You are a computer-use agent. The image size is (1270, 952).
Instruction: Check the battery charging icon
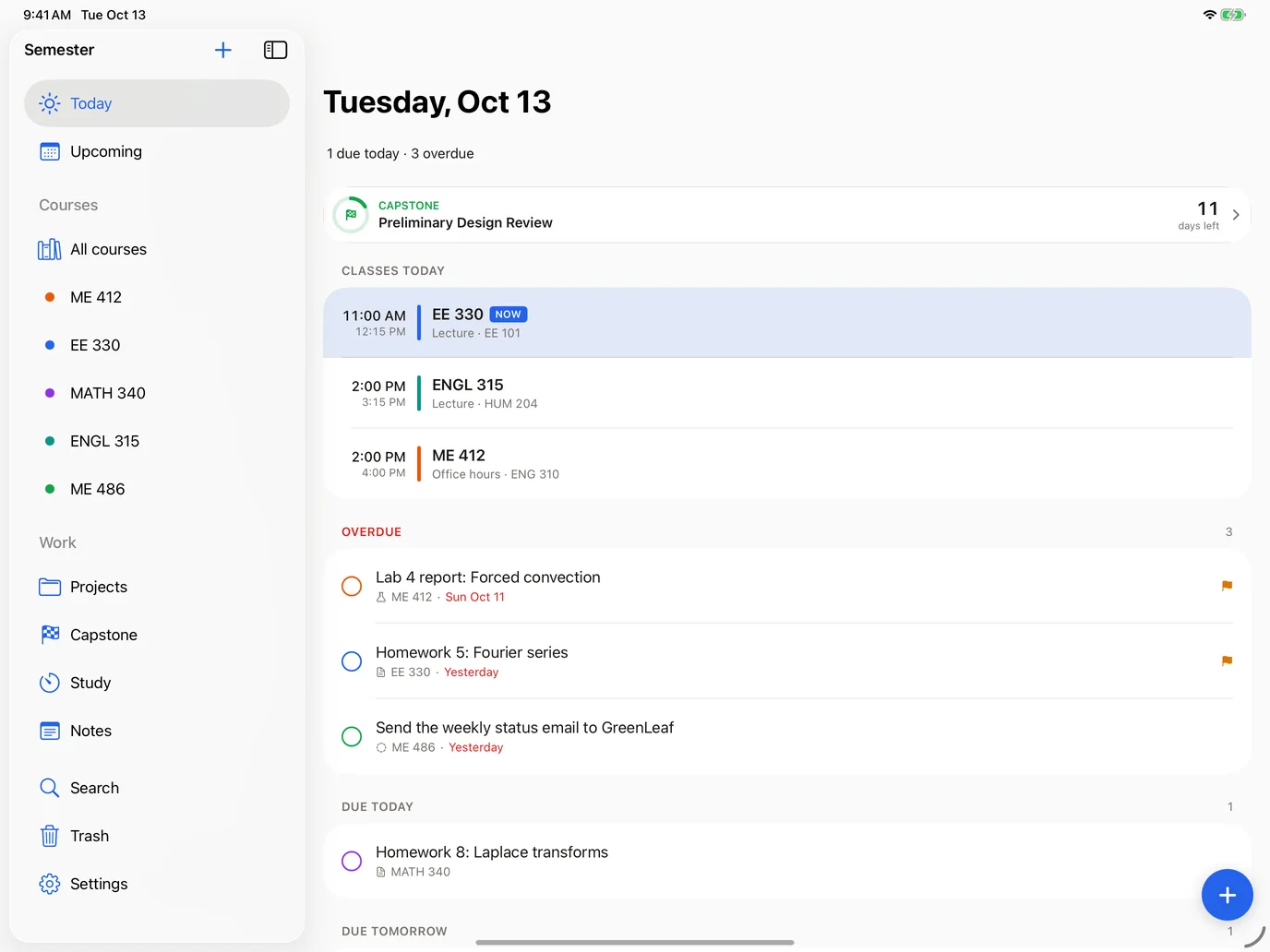point(1233,15)
